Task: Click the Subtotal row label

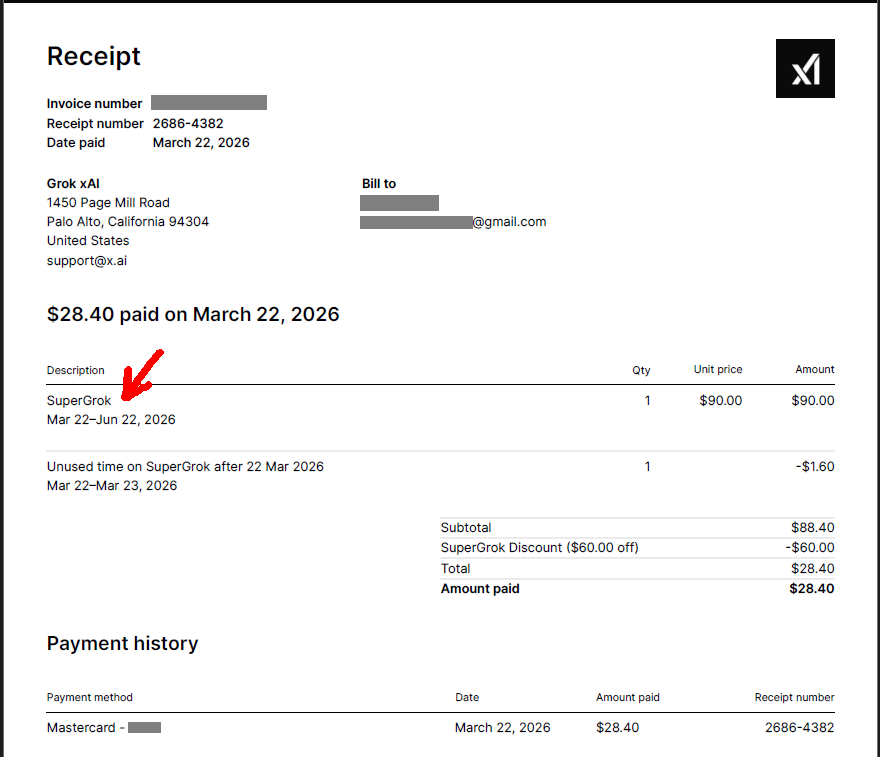Action: point(466,528)
